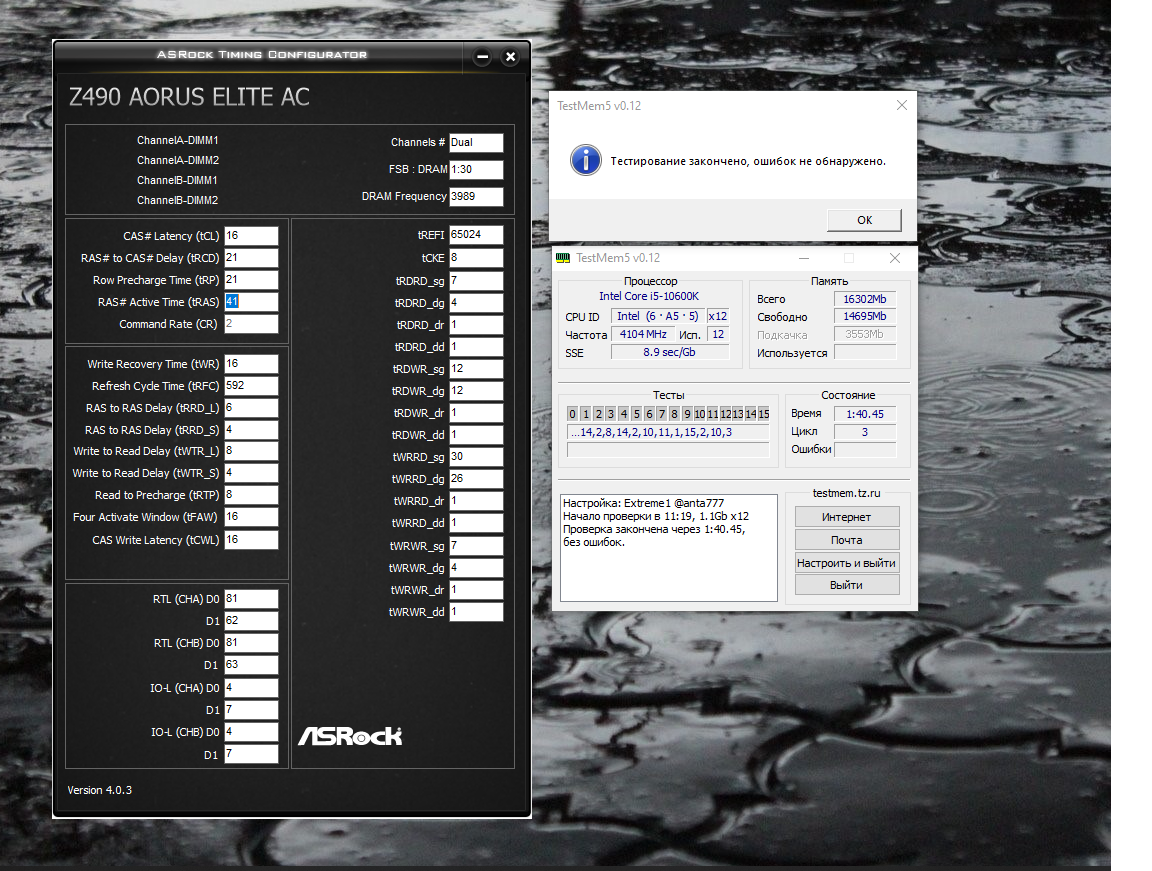
Task: Click ChannelB-DIMM2 label
Action: [x=178, y=200]
